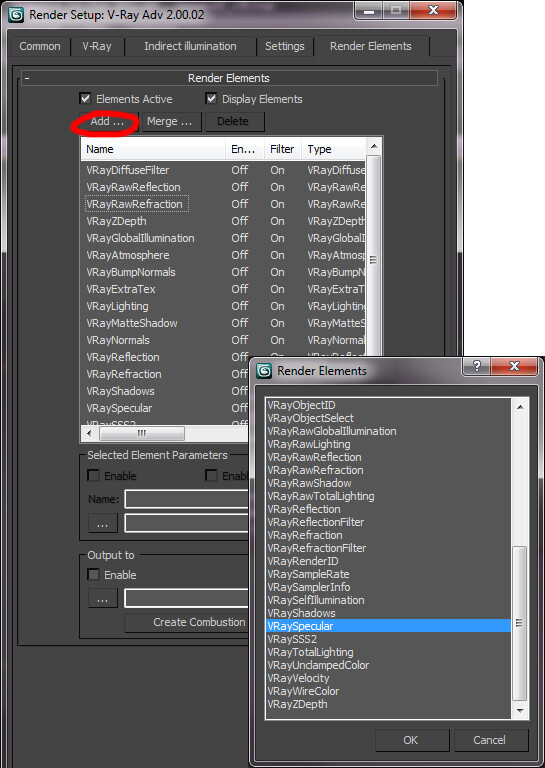Toggle Enable checkbox under Output to
This screenshot has width=545, height=768.
[93, 575]
